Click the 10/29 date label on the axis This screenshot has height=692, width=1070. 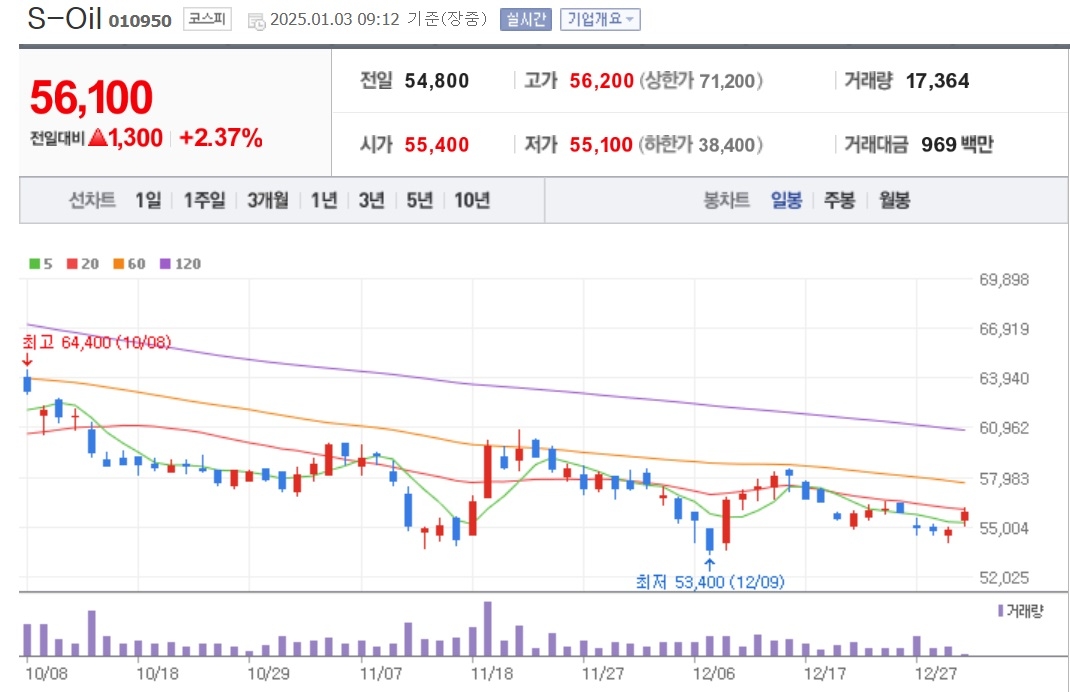point(268,674)
